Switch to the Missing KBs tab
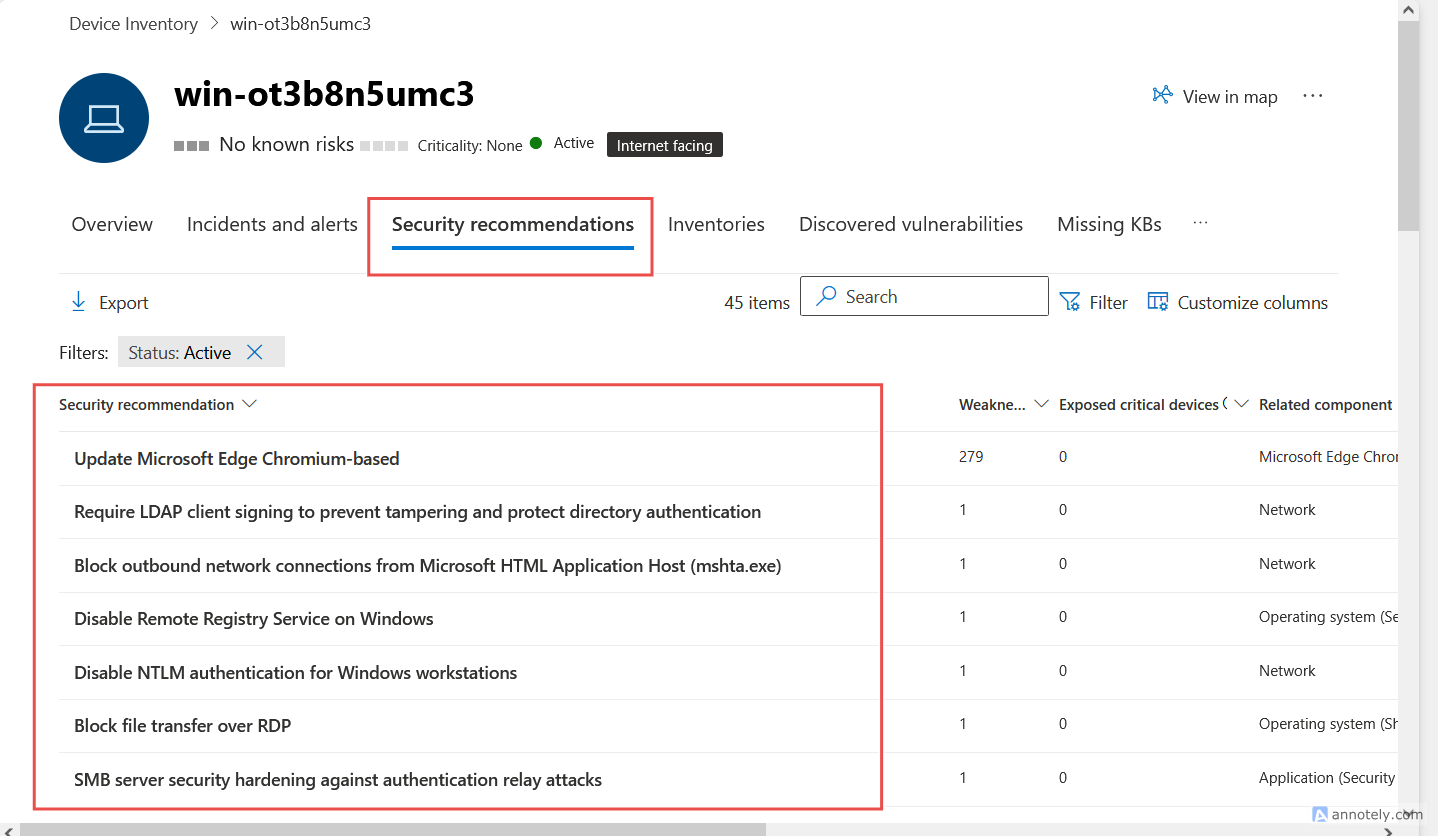 pyautogui.click(x=1109, y=224)
